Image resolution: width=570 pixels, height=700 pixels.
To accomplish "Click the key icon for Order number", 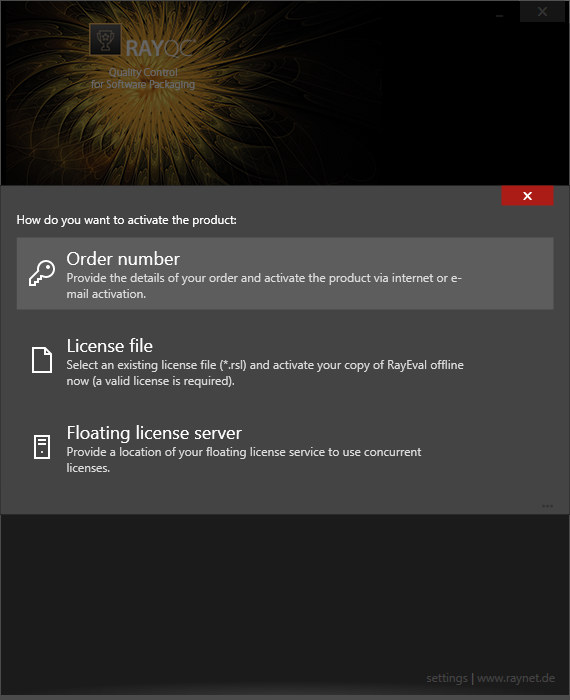I will 42,273.
